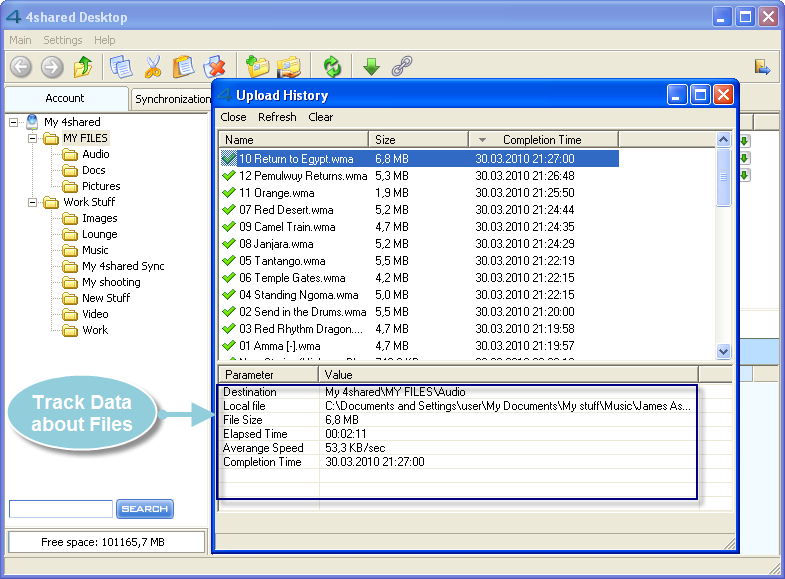Select the Images folder in tree
The height and width of the screenshot is (579, 785).
(100, 218)
